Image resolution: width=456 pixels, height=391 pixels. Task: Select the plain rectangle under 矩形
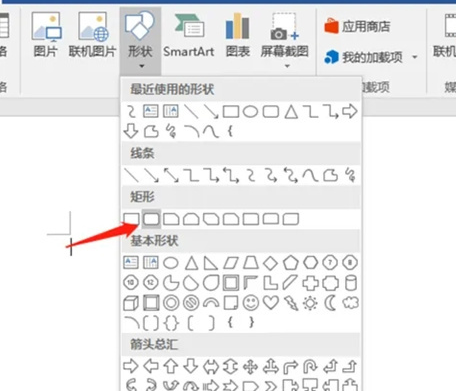pos(131,219)
